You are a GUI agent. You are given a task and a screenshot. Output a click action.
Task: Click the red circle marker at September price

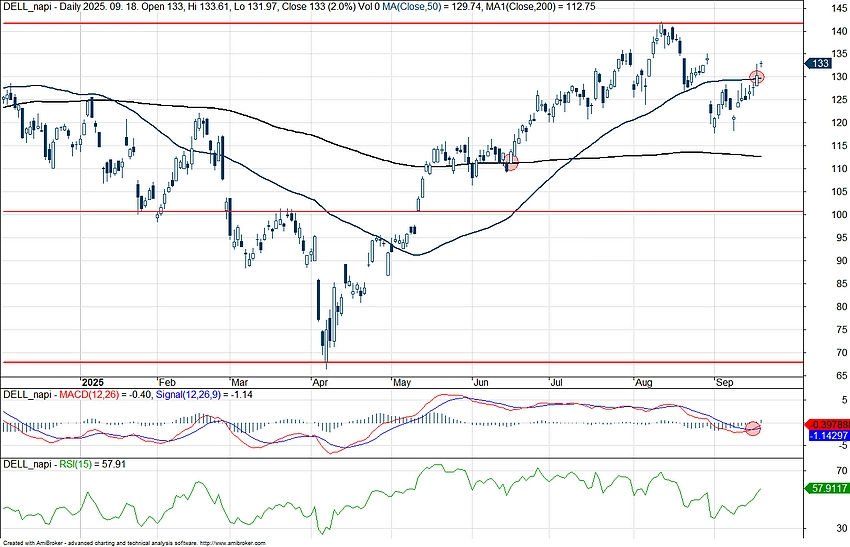pos(757,77)
